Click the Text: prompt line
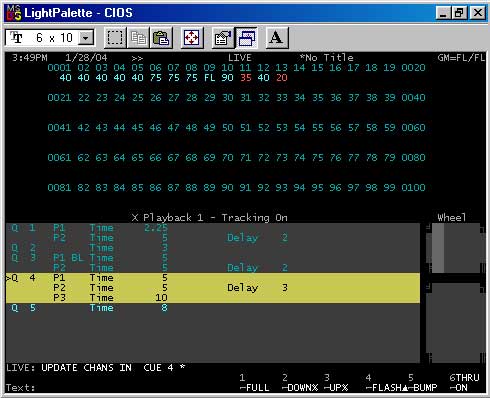Viewport: 490px width, 398px height. coord(20,388)
